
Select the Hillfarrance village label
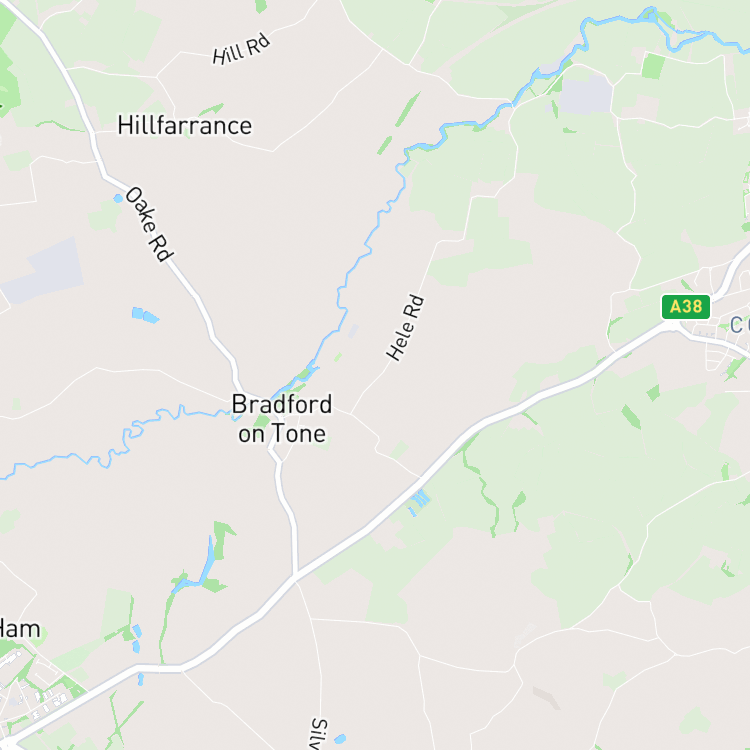point(185,126)
